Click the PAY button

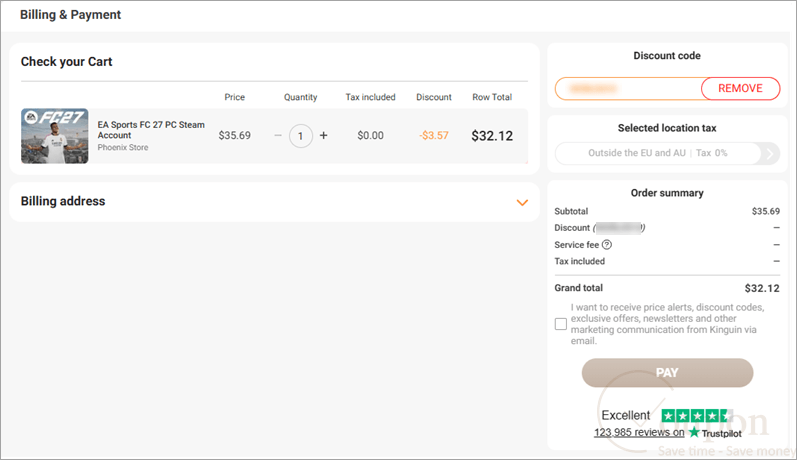tap(667, 373)
